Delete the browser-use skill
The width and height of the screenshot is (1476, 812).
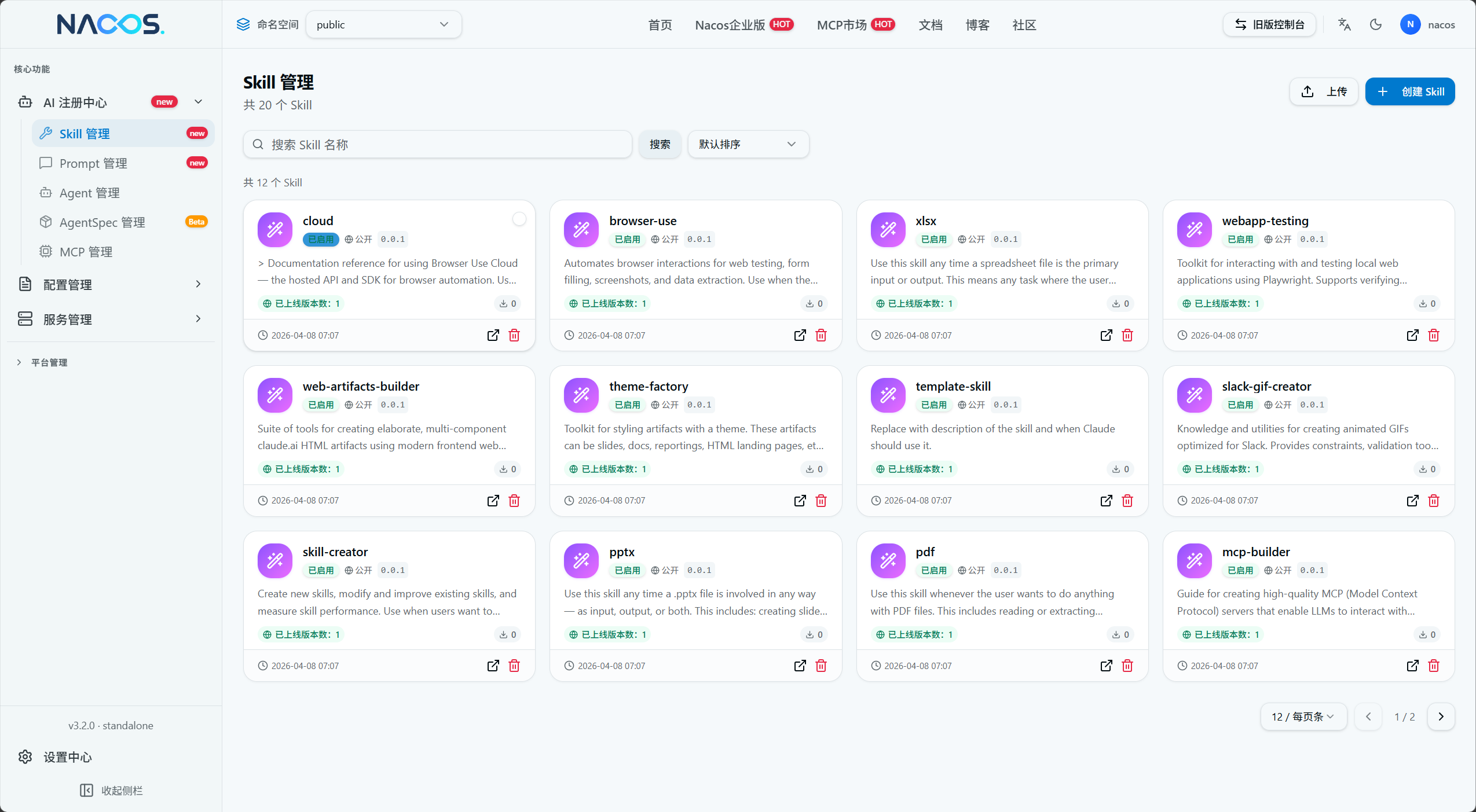click(821, 335)
